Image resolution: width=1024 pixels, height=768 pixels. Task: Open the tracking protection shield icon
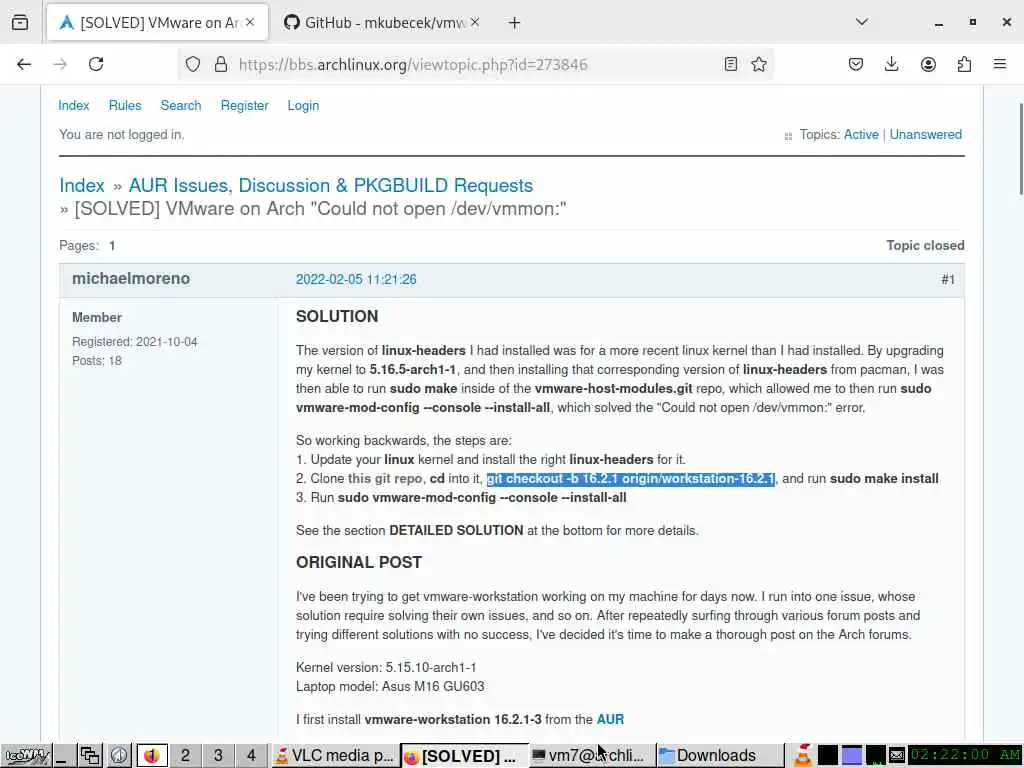pos(193,64)
